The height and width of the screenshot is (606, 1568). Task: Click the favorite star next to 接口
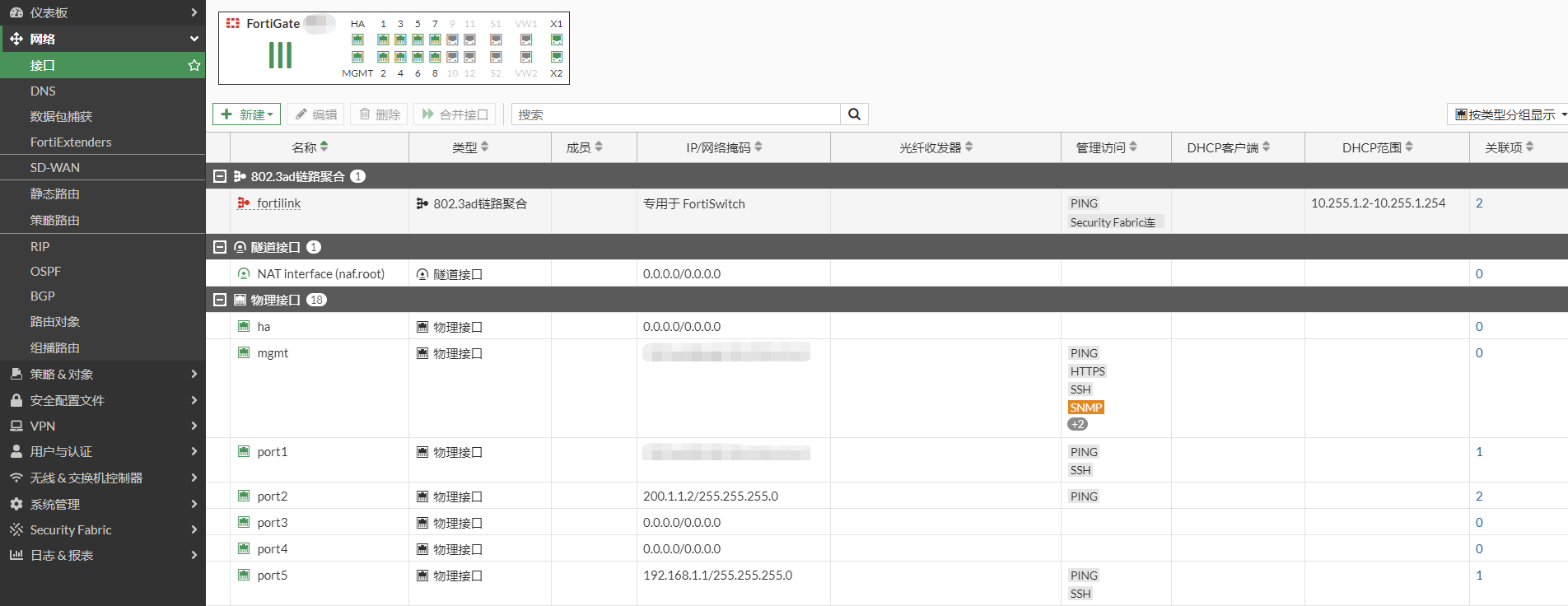[x=194, y=65]
